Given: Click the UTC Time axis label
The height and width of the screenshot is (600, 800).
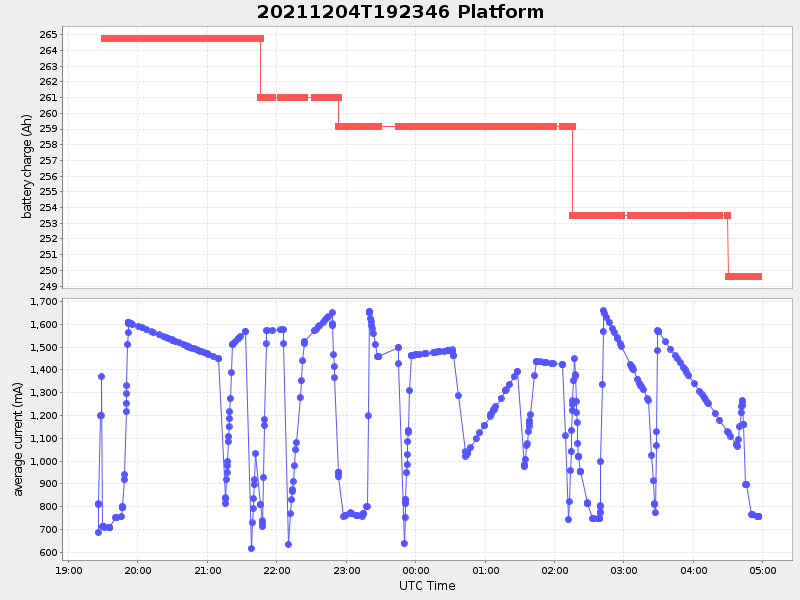Looking at the screenshot, I should pos(427,586).
